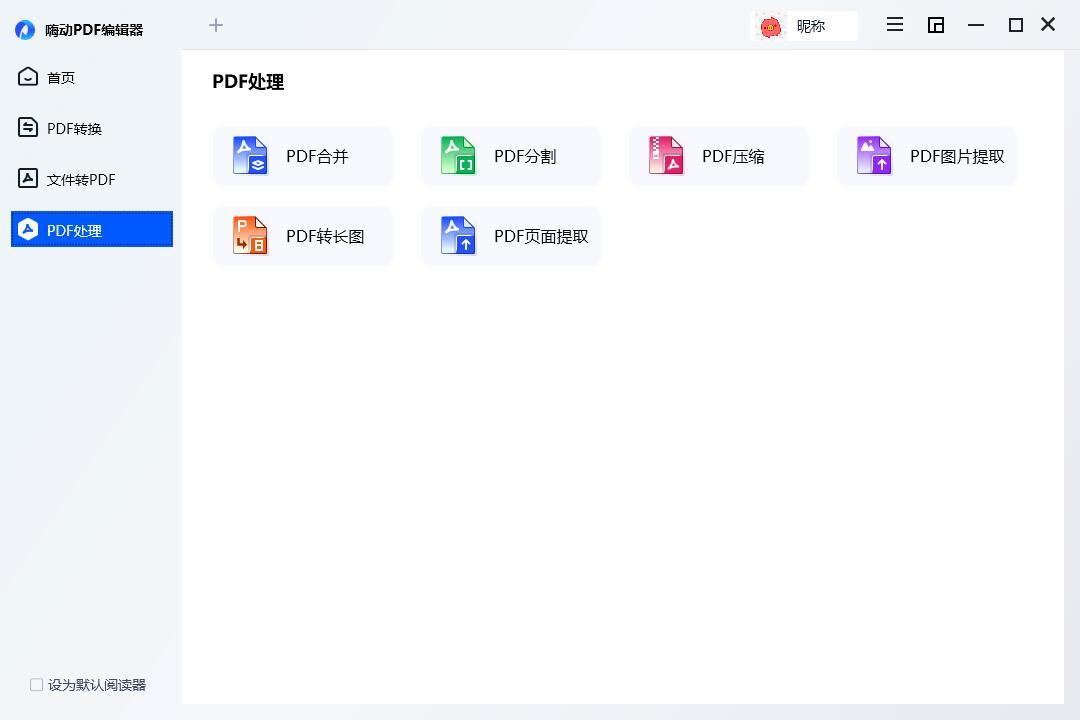The image size is (1080, 720).
Task: Minimize the application window
Action: (x=975, y=25)
